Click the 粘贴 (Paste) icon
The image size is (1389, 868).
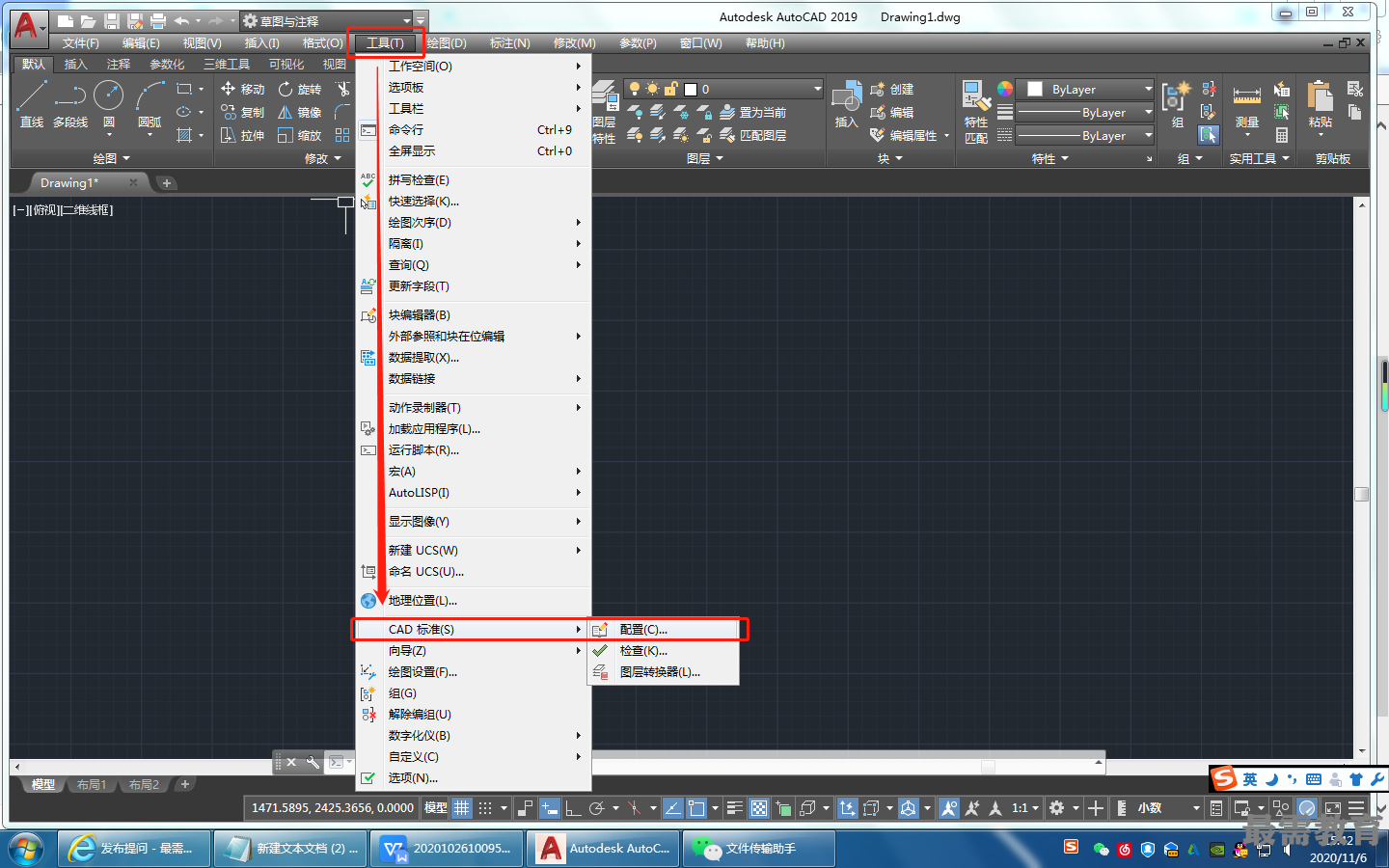click(1321, 104)
